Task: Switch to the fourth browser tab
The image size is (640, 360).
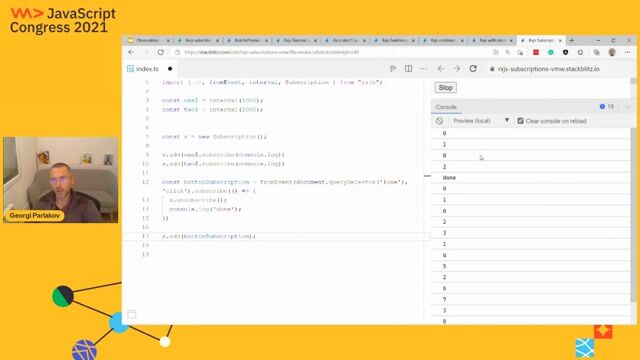Action: click(297, 40)
